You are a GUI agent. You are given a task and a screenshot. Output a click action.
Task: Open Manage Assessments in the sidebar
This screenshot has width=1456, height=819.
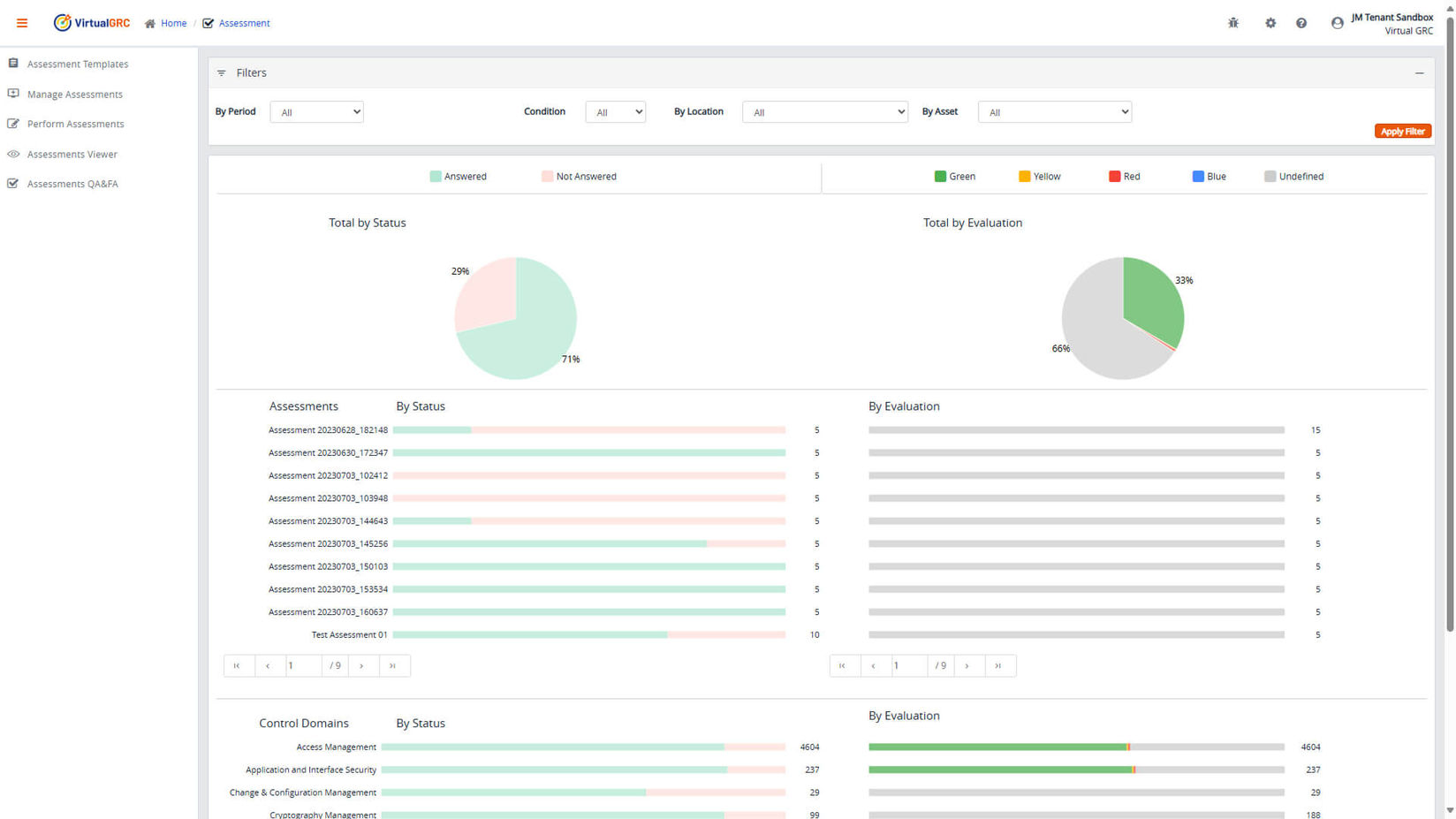[75, 94]
